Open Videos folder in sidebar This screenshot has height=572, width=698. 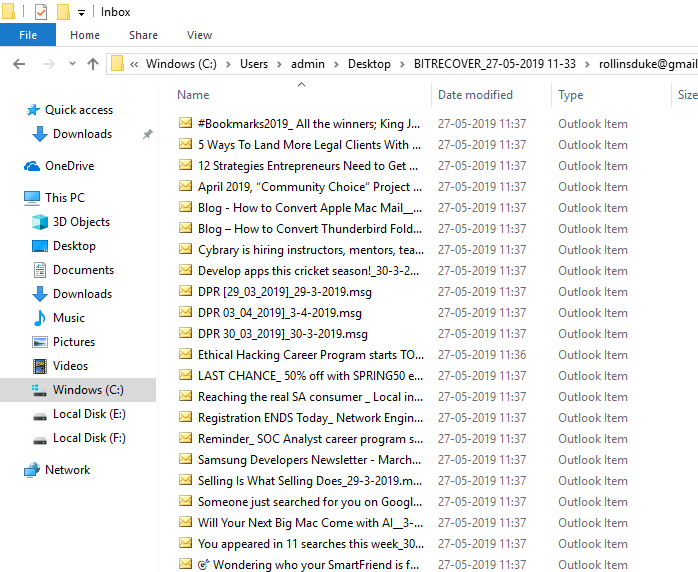click(70, 366)
